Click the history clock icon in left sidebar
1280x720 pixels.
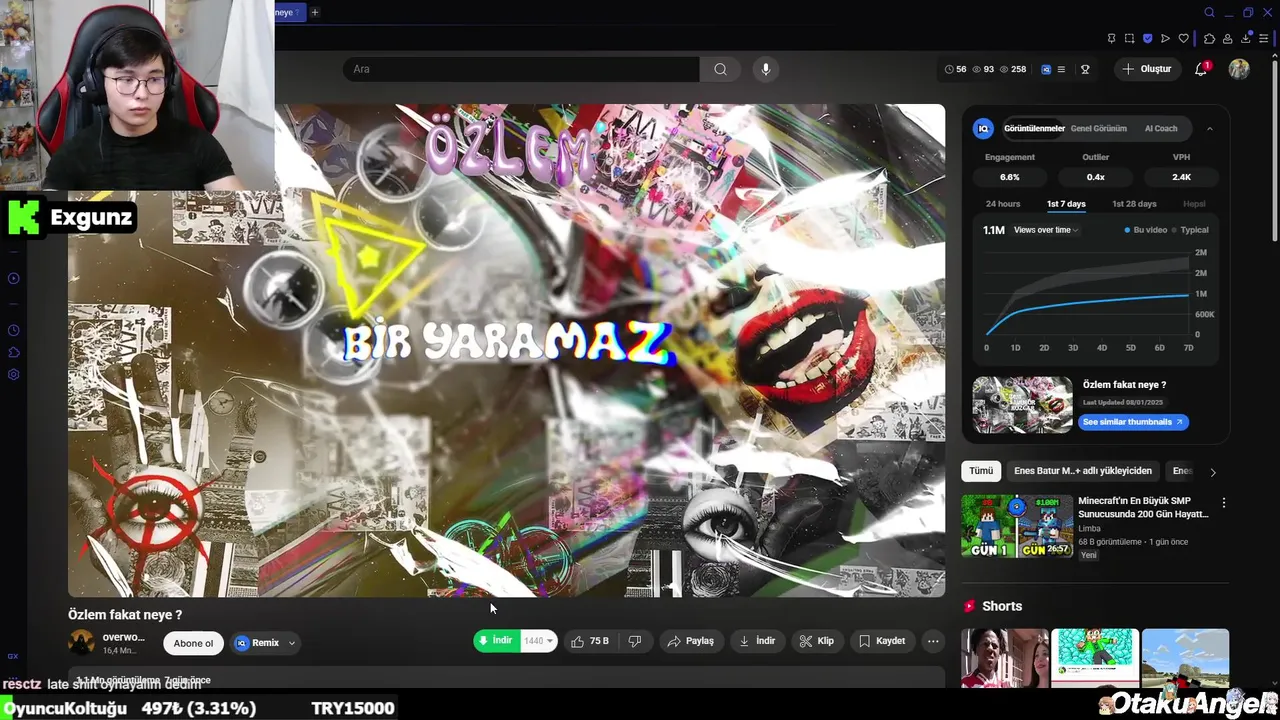(14, 330)
